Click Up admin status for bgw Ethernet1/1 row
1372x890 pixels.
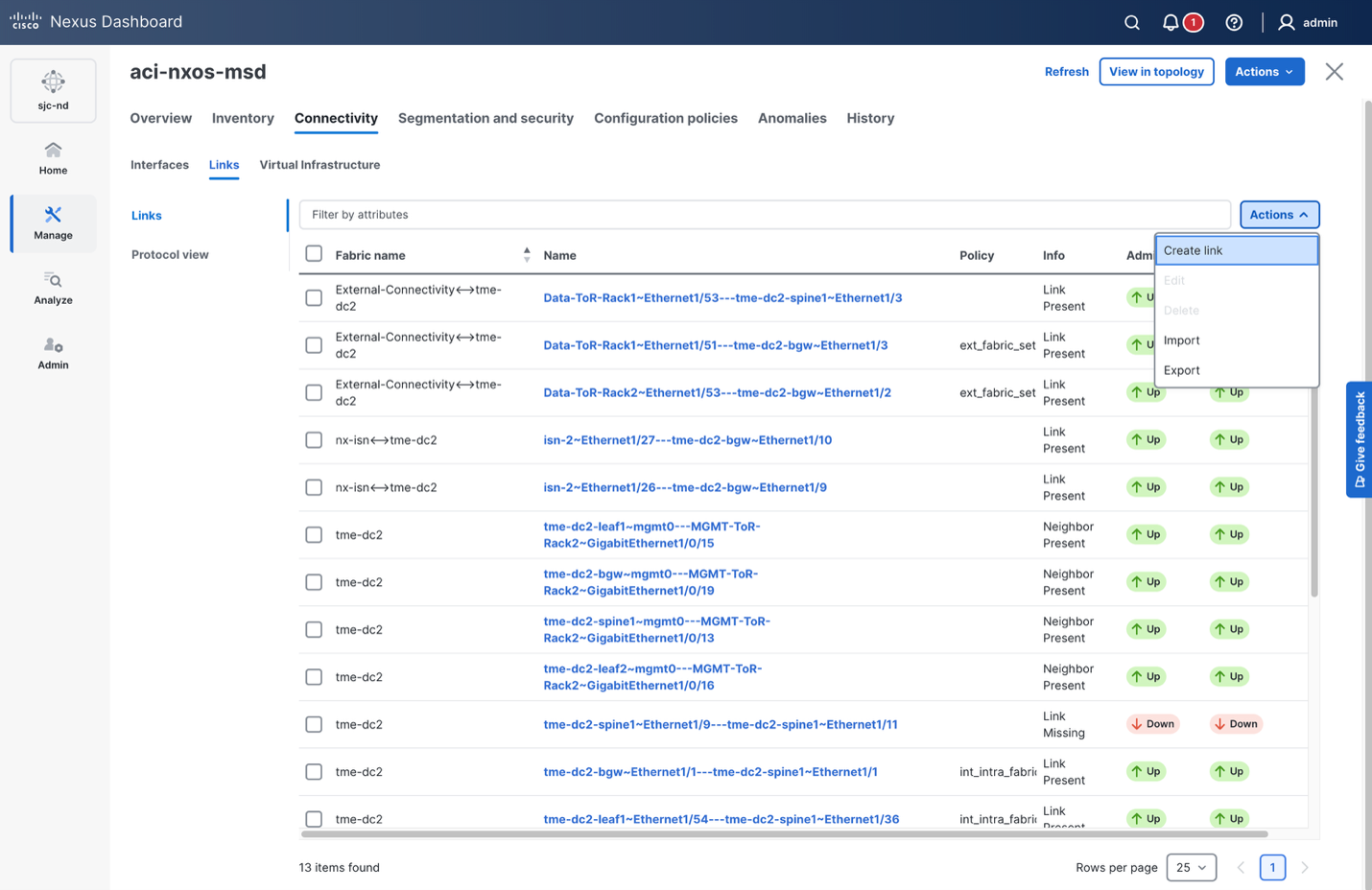1147,771
